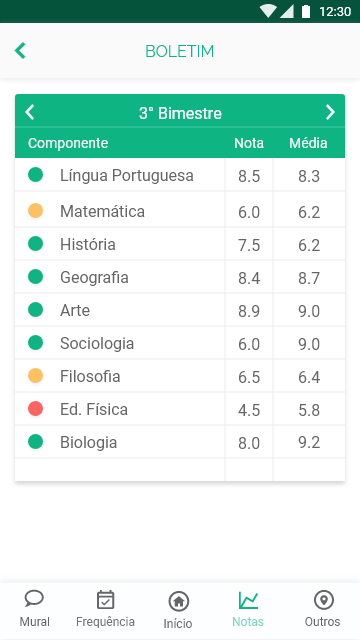Tap the back arrow beside BOLETIM
Image resolution: width=360 pixels, height=640 pixels.
pos(20,51)
